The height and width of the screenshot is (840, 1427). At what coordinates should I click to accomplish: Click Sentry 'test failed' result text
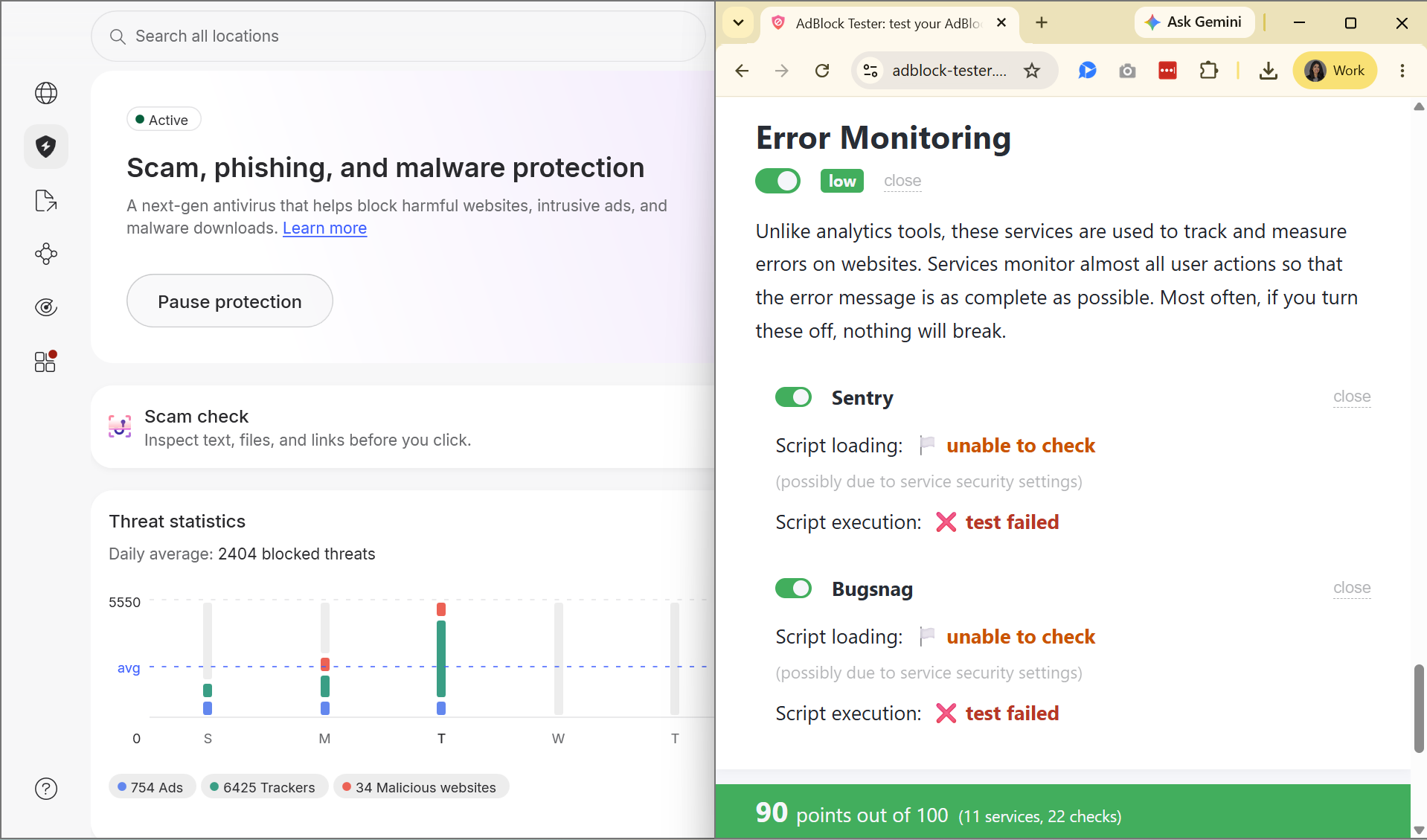(x=1012, y=522)
